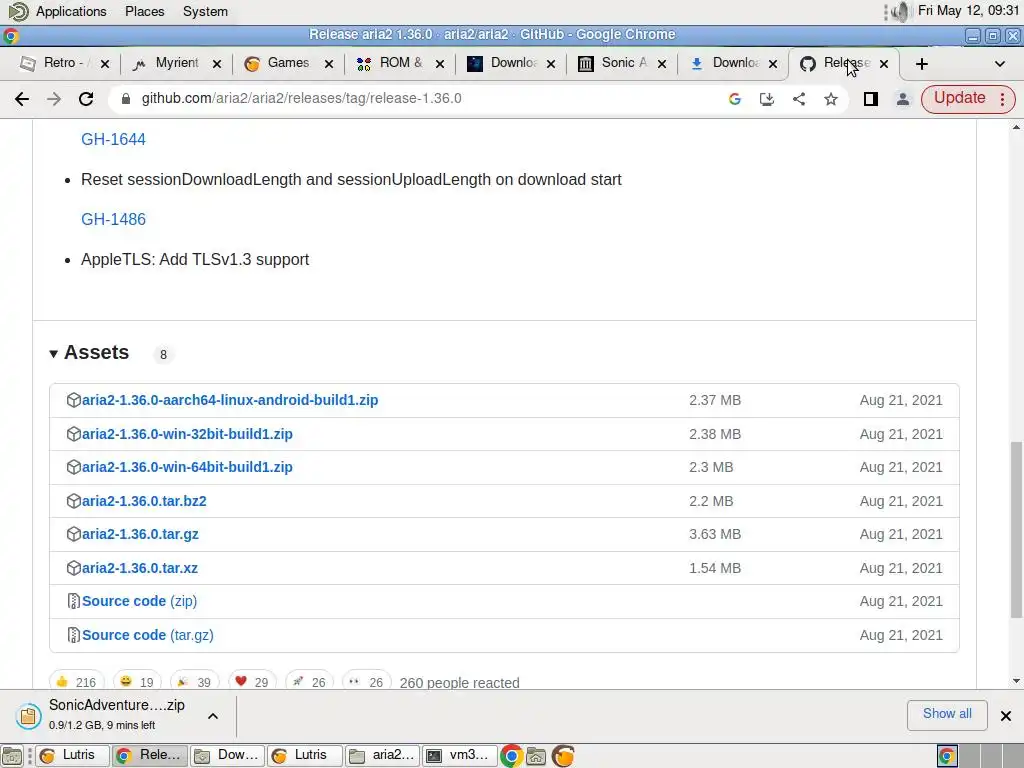Click zip file icon beside Source code (zip)
The width and height of the screenshot is (1024, 768).
[73, 601]
